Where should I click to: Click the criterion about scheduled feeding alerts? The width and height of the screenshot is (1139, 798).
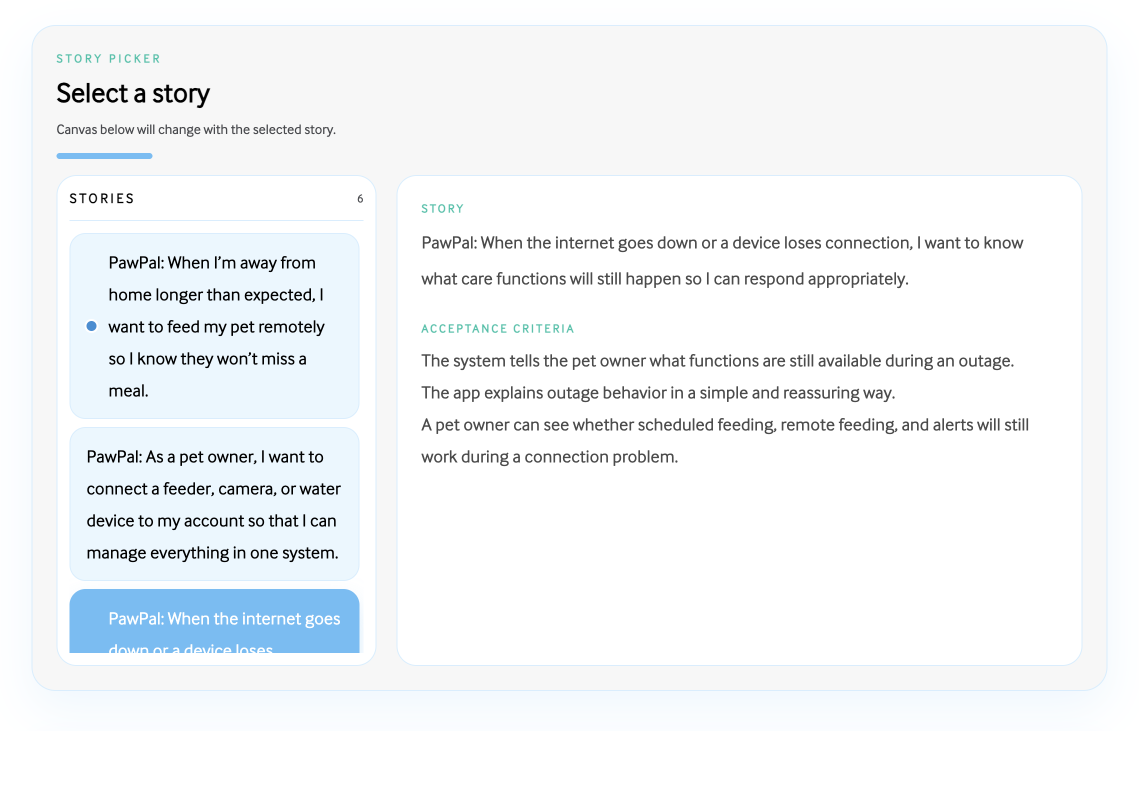(725, 441)
